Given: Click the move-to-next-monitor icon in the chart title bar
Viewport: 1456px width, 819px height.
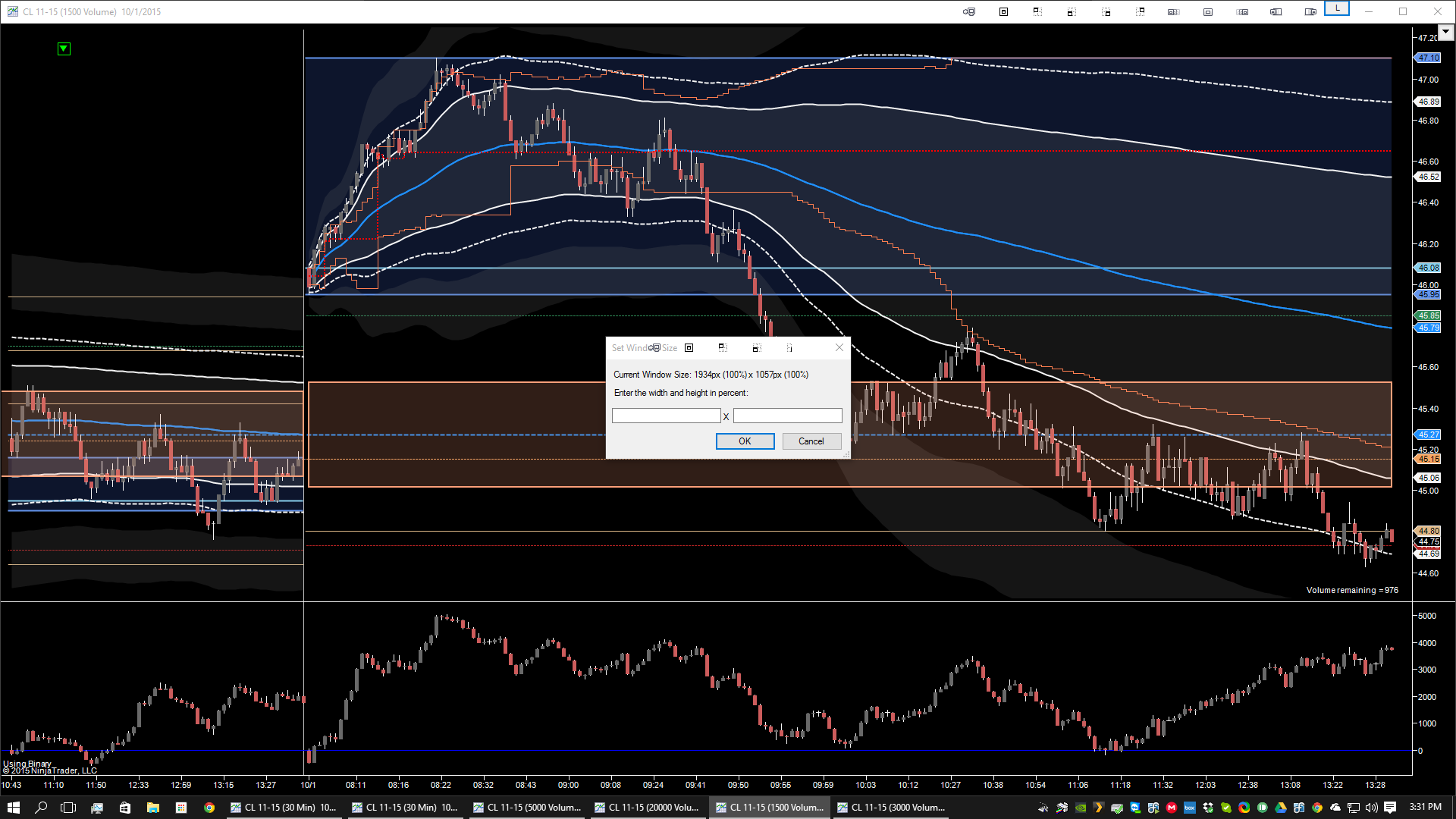Looking at the screenshot, I should [x=969, y=11].
